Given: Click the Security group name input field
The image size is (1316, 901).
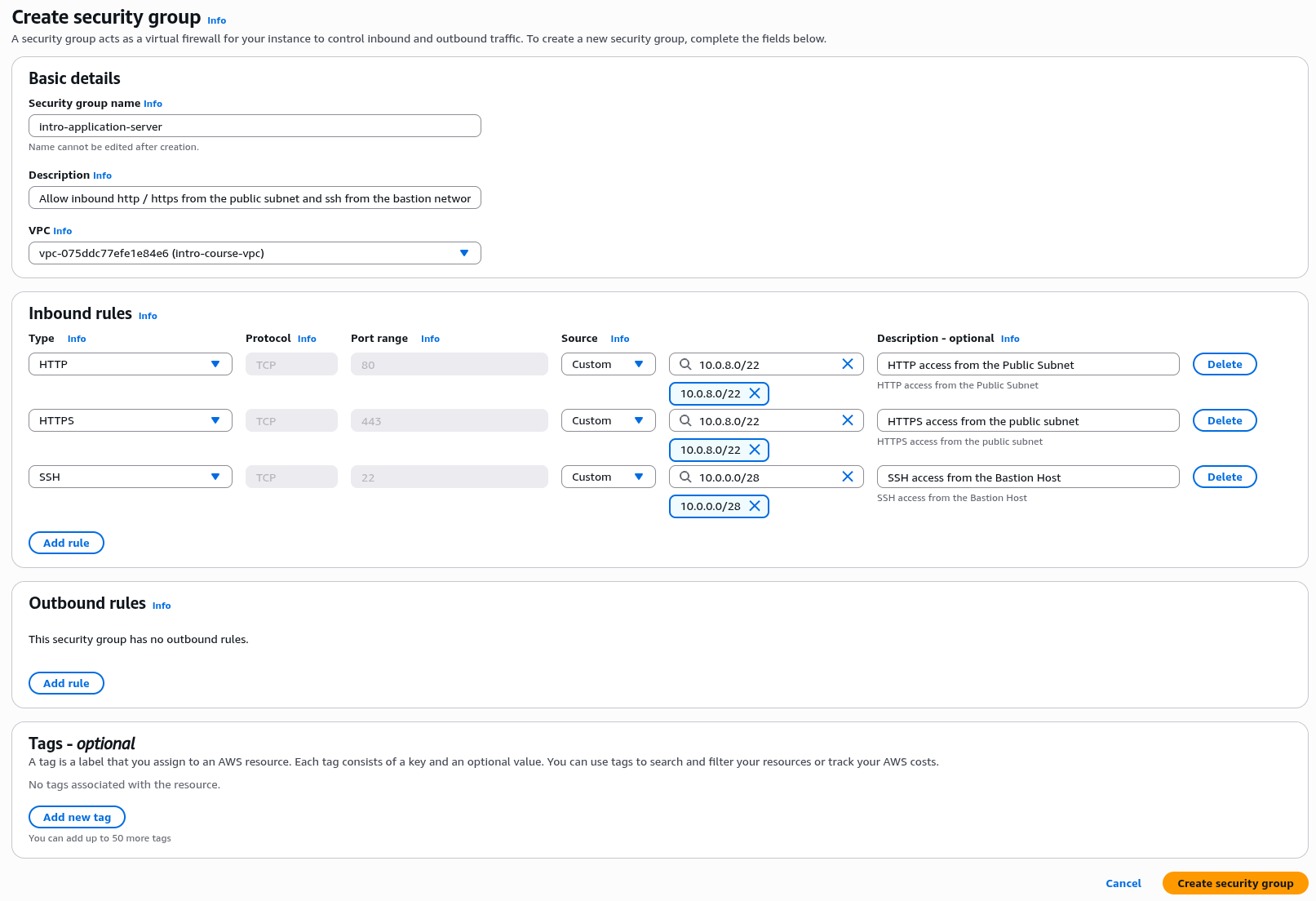Looking at the screenshot, I should point(255,126).
